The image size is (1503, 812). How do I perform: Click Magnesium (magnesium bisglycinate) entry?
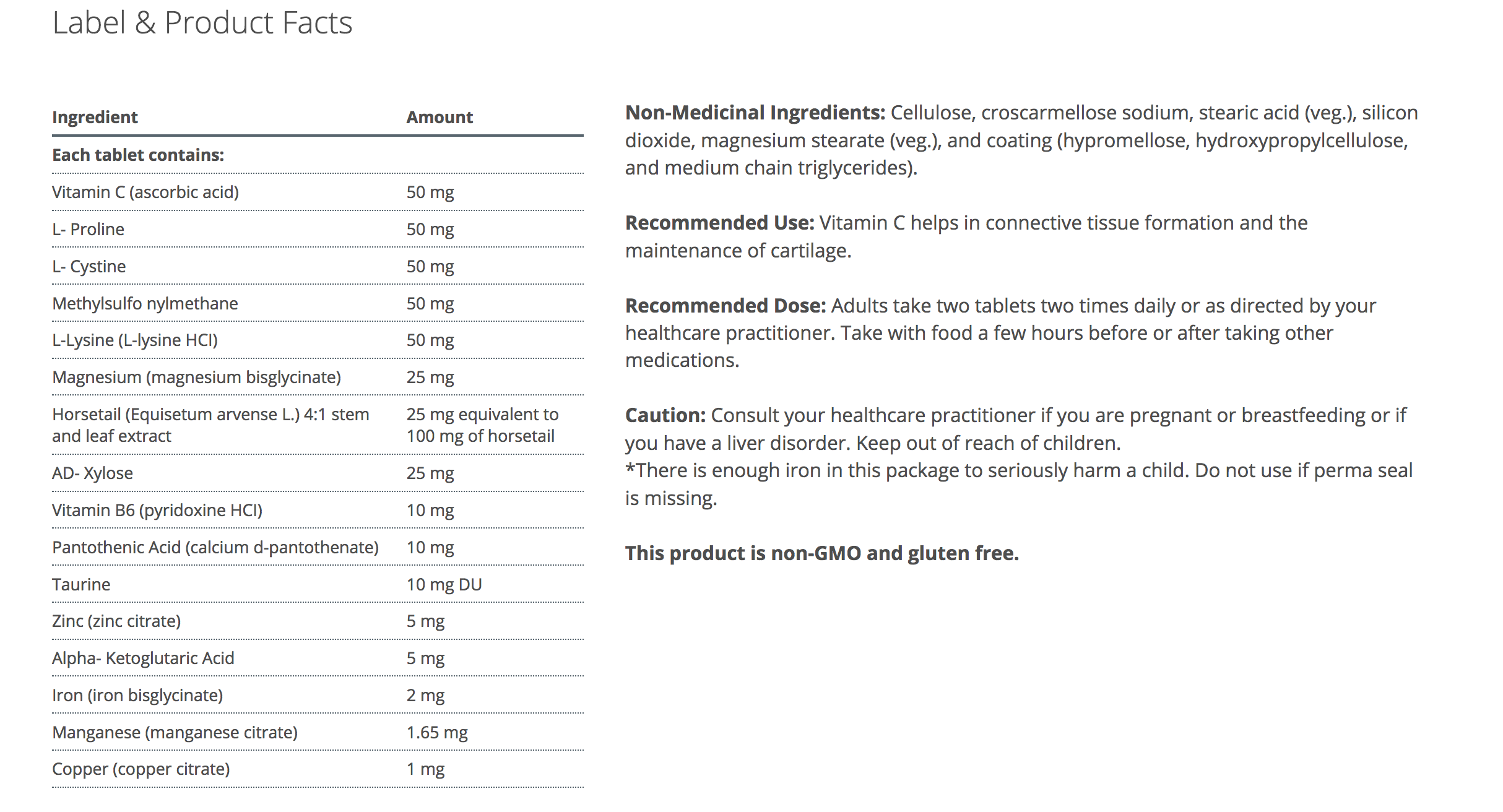tap(196, 378)
